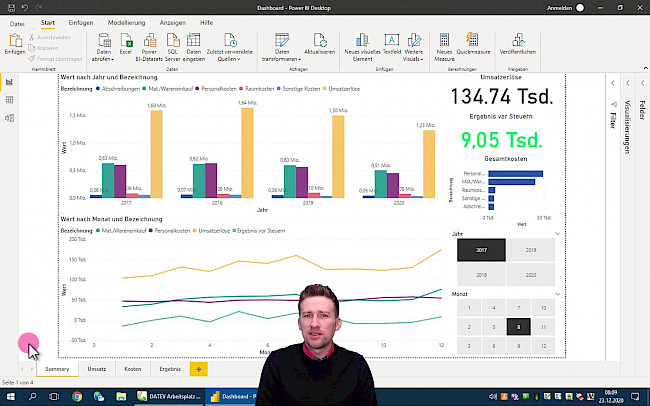Screen dimensions: 650x406
Task: Open the Daten transformieren dropdown
Action: point(282,47)
